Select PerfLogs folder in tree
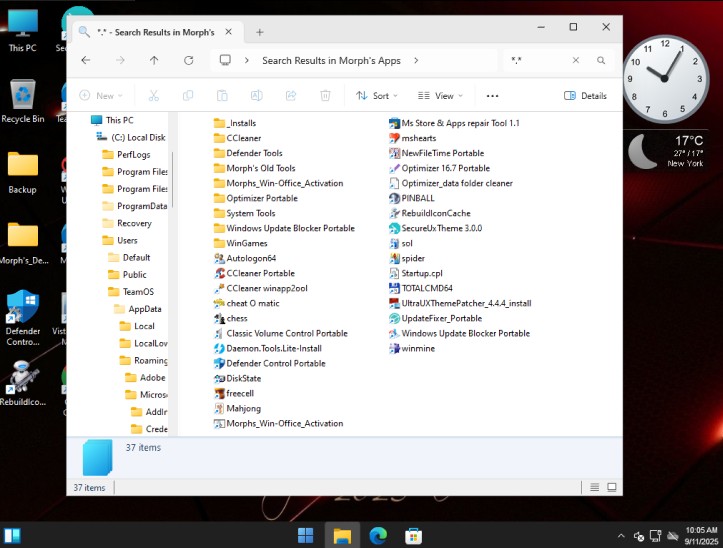The width and height of the screenshot is (723, 548). click(x=126, y=155)
